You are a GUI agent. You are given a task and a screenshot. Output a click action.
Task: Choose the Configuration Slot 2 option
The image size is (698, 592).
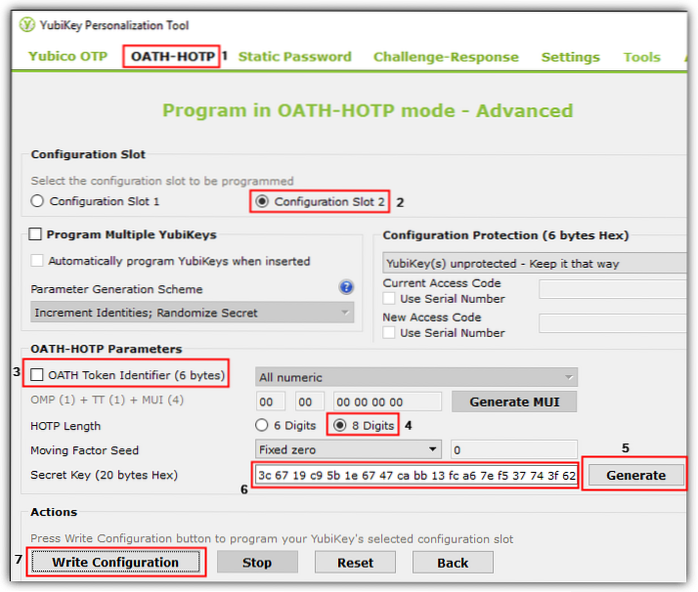tap(263, 201)
